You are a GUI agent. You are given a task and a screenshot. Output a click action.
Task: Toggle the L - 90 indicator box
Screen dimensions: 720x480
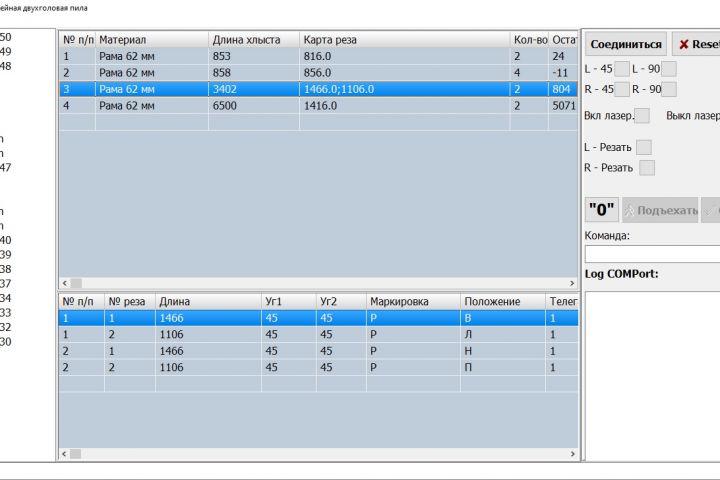669,69
